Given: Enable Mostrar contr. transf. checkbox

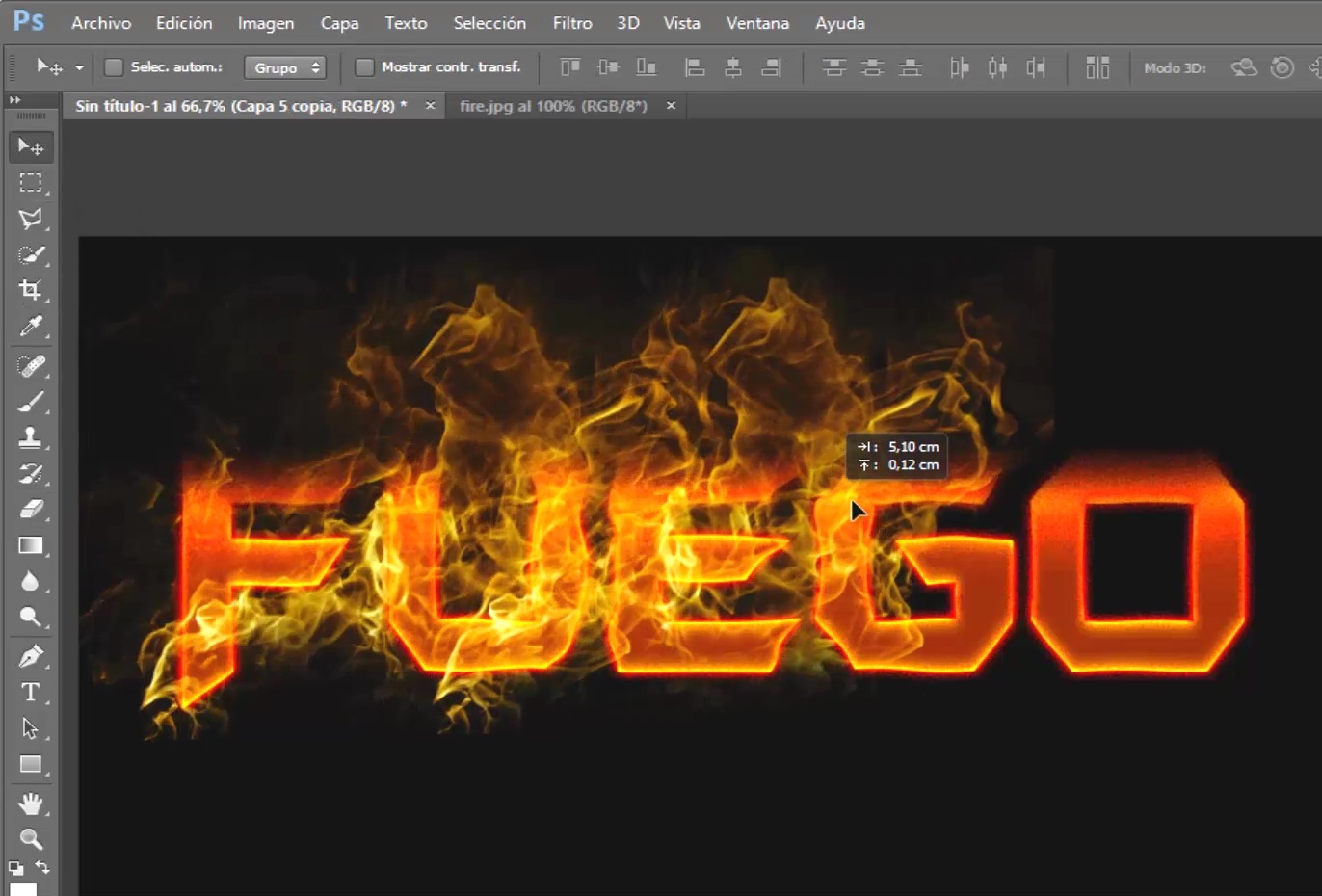Looking at the screenshot, I should (364, 67).
